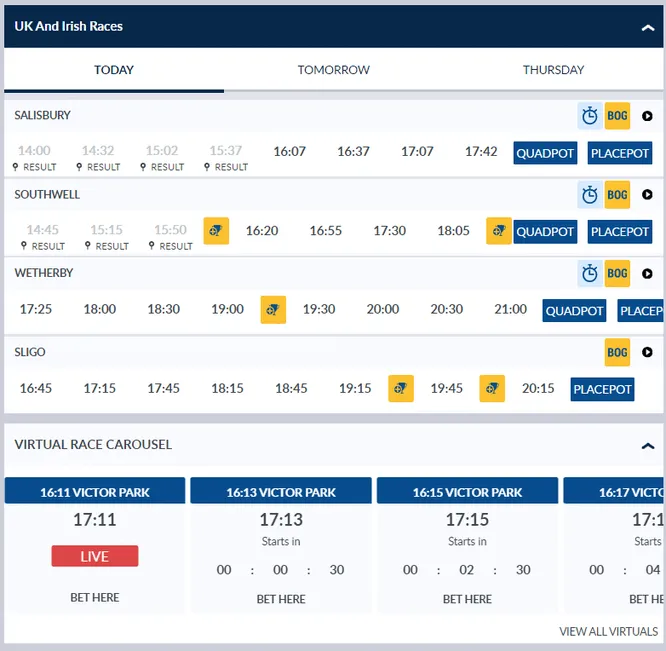Open the Sligo 16:45 race

point(36,388)
